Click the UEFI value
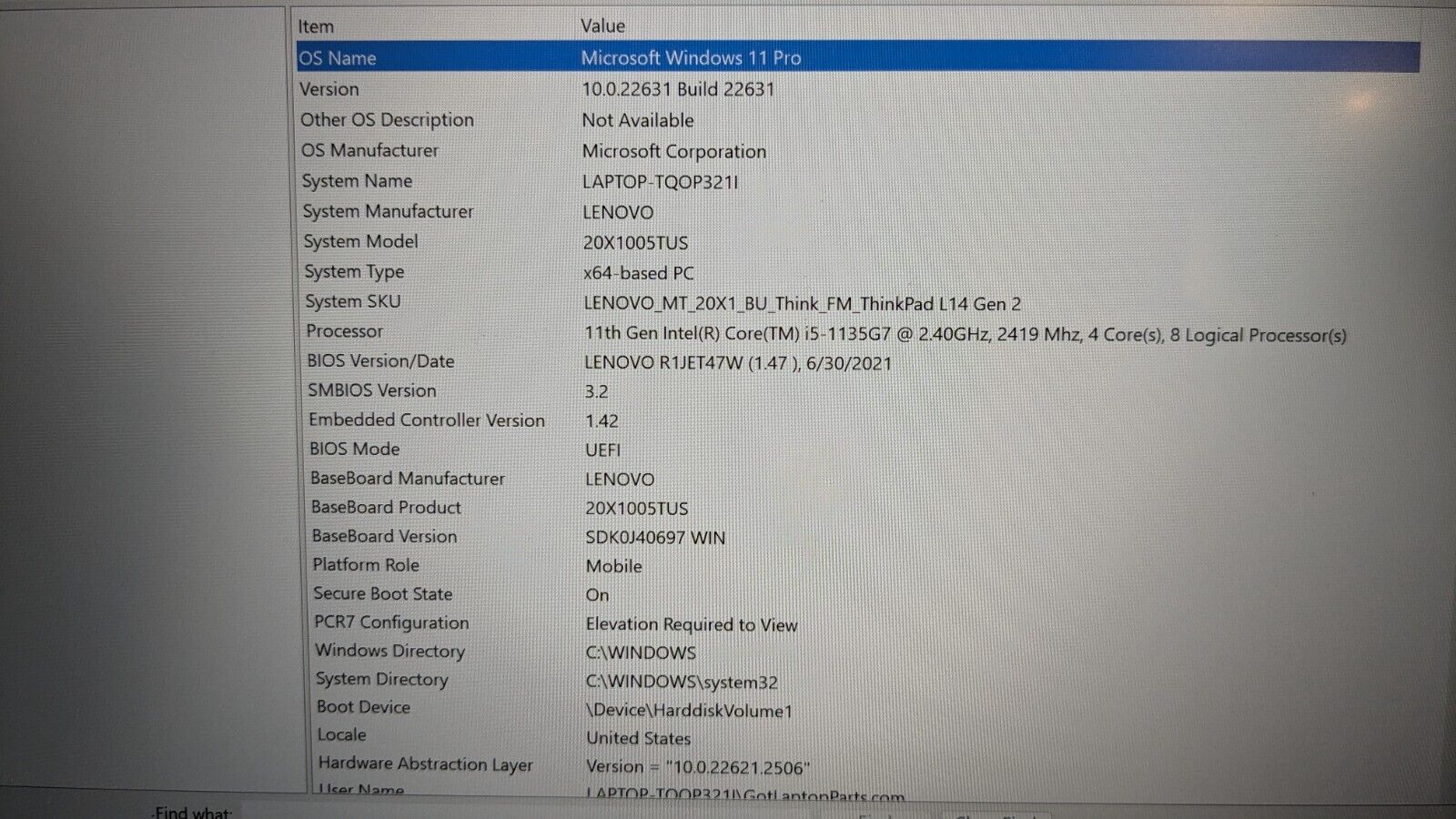The image size is (1456, 819). pos(603,450)
